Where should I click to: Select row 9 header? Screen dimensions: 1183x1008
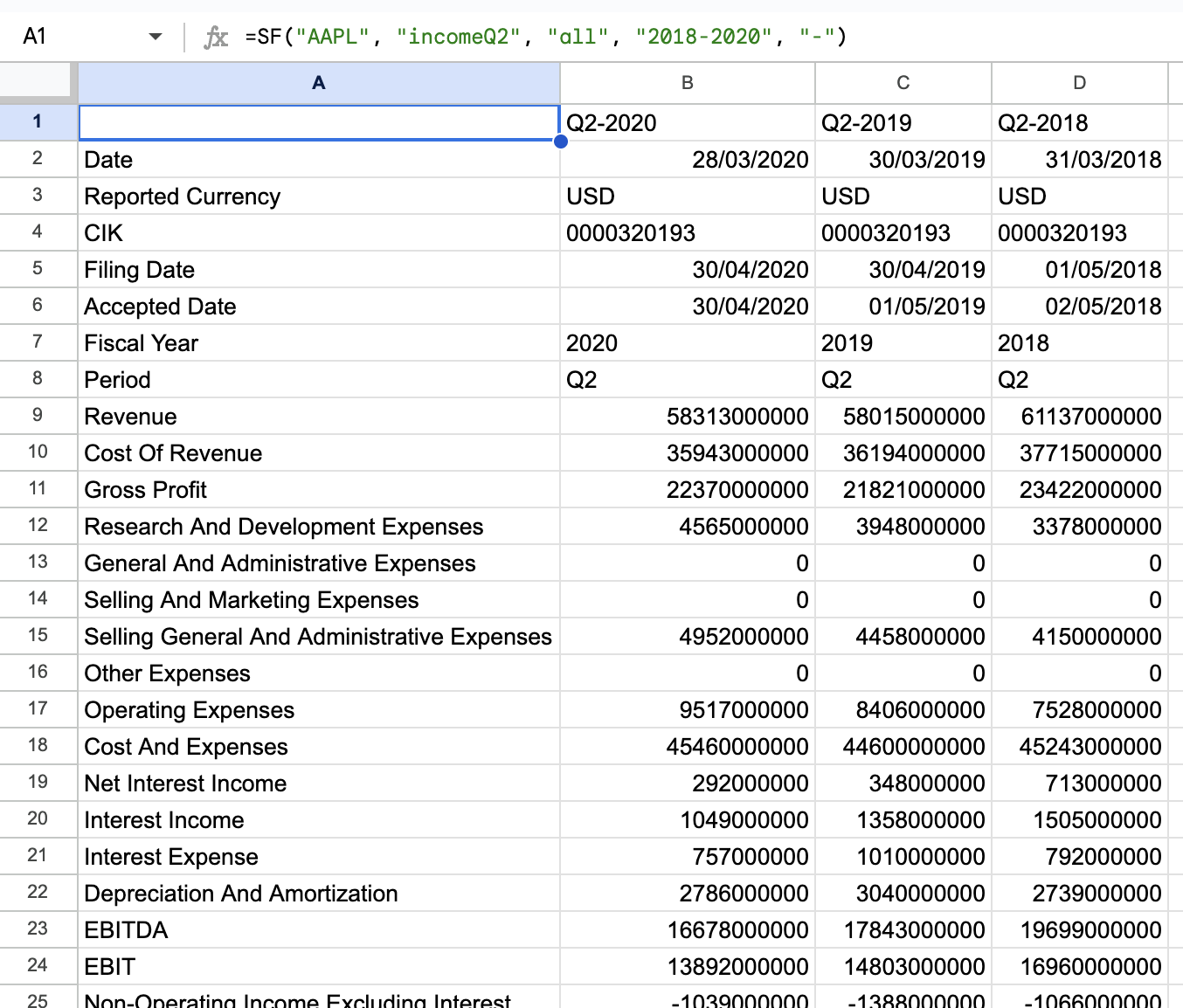38,415
